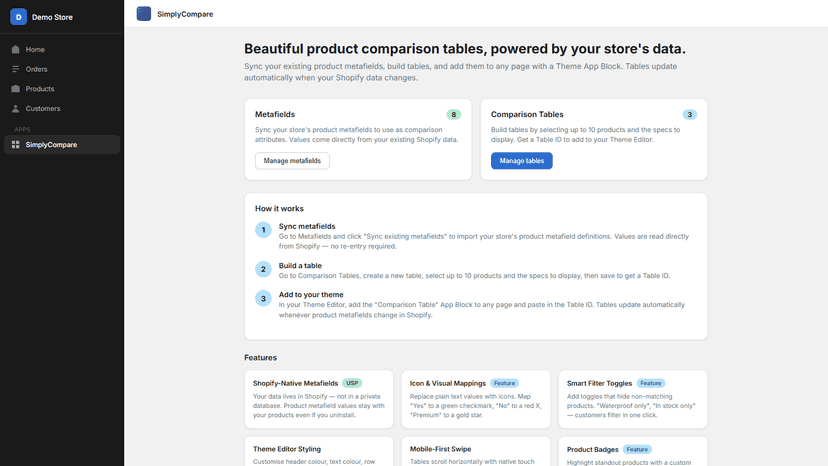Click the Demo Store name text
This screenshot has height=466, width=828.
point(52,17)
